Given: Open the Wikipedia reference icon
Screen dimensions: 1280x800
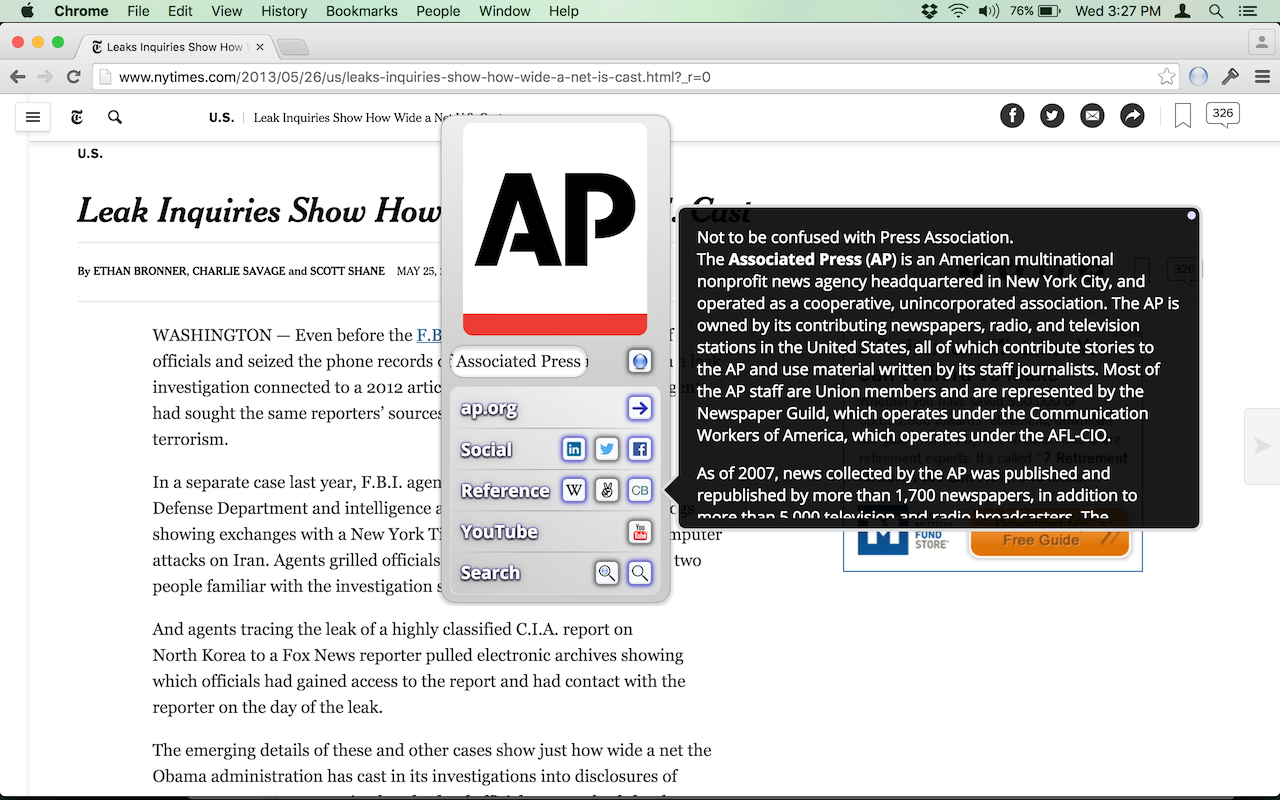Looking at the screenshot, I should click(574, 491).
